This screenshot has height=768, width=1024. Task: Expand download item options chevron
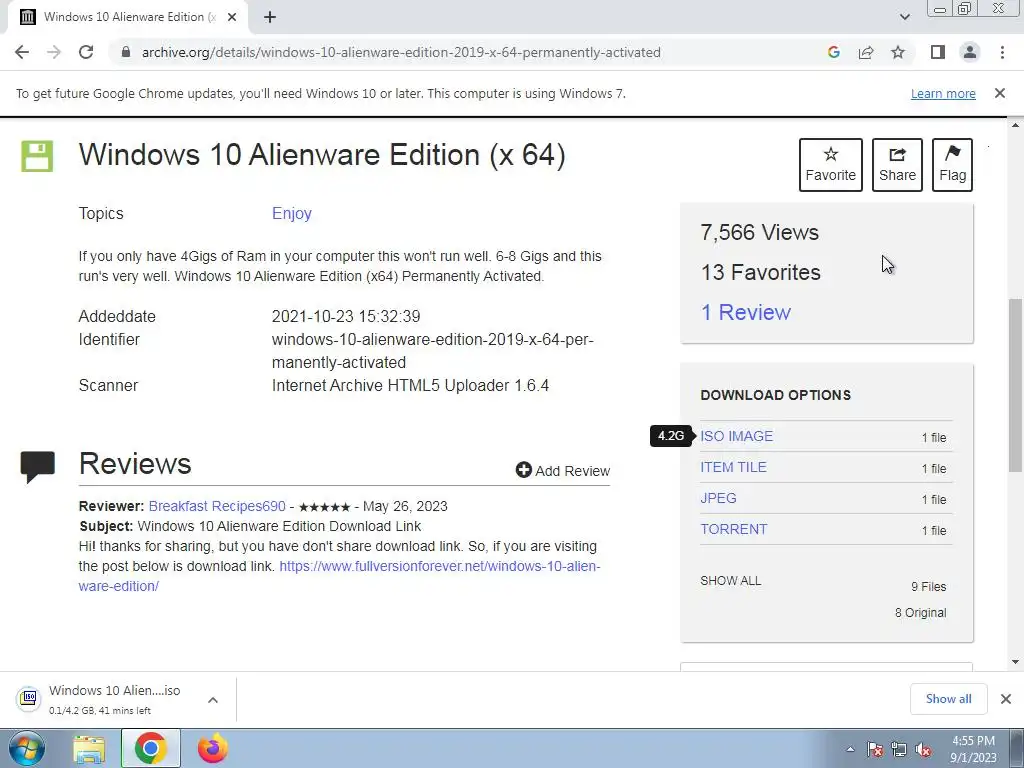(x=213, y=699)
